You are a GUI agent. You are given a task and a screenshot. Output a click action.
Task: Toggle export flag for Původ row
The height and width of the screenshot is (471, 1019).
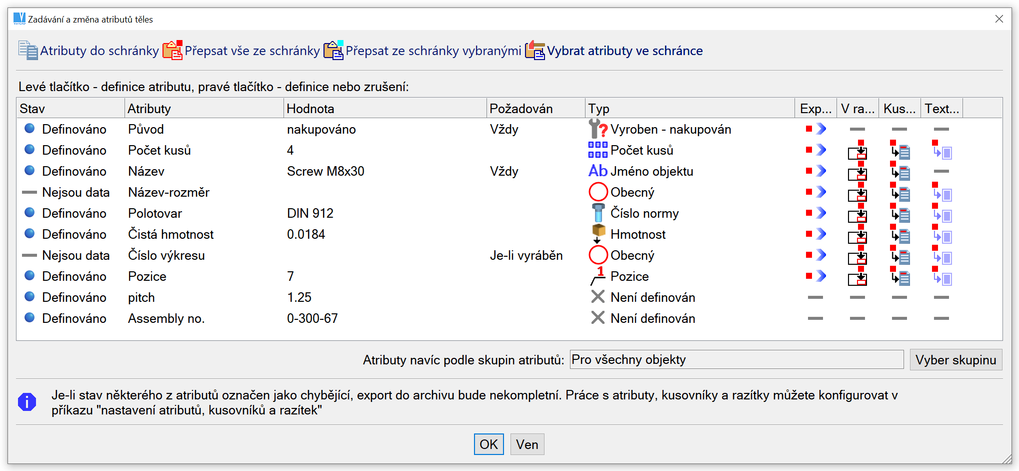point(816,129)
